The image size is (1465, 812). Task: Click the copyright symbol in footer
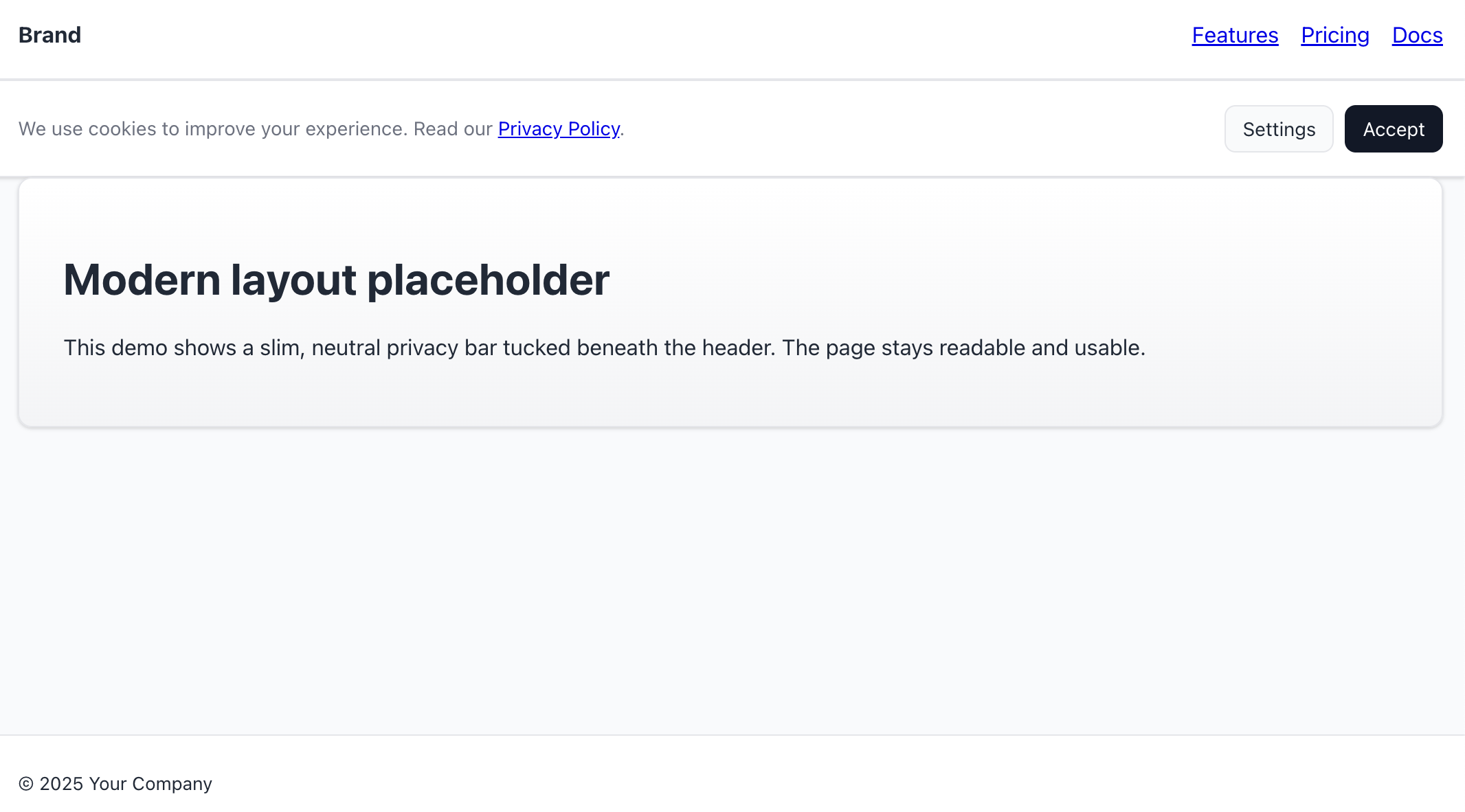26,784
